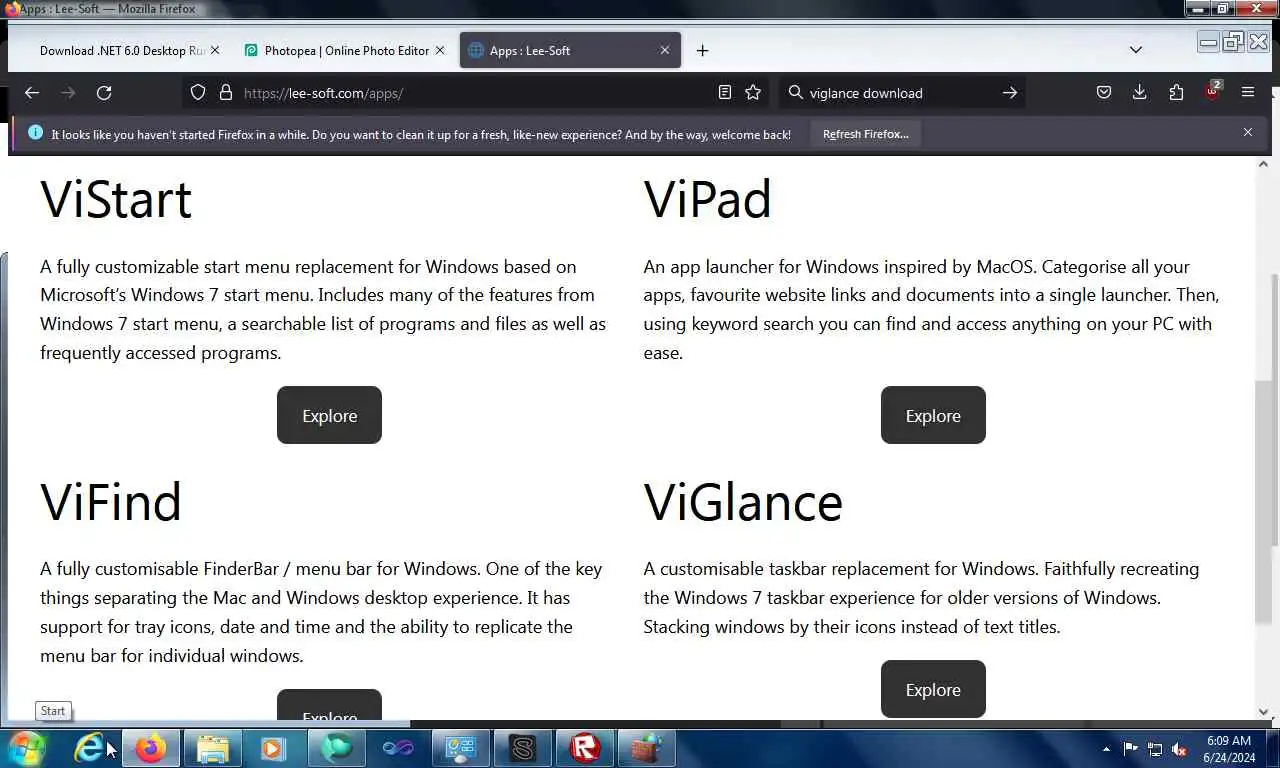Launch Internet Explorer from taskbar

(90, 748)
